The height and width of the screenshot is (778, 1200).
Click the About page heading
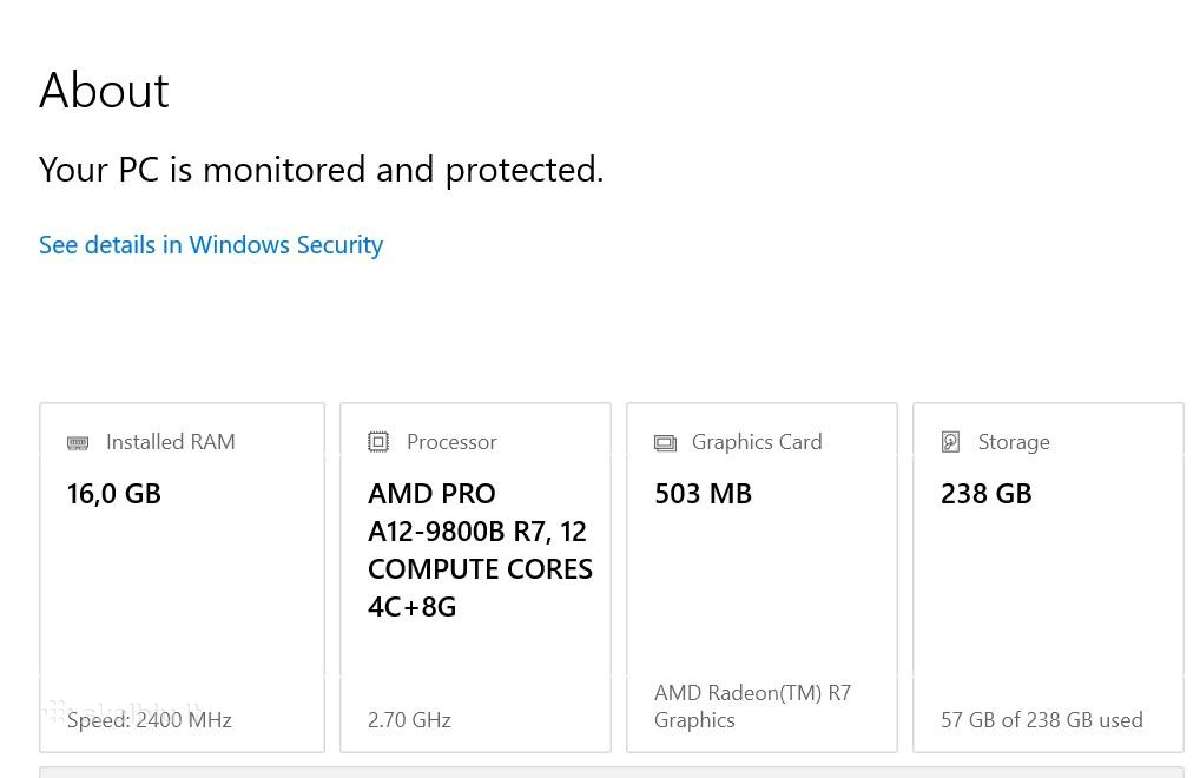tap(104, 90)
